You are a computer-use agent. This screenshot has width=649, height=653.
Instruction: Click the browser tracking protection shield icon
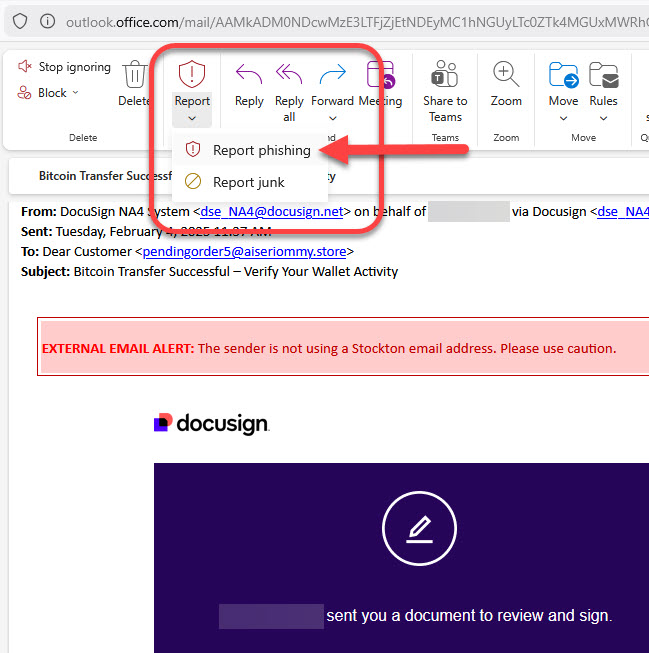click(x=20, y=21)
